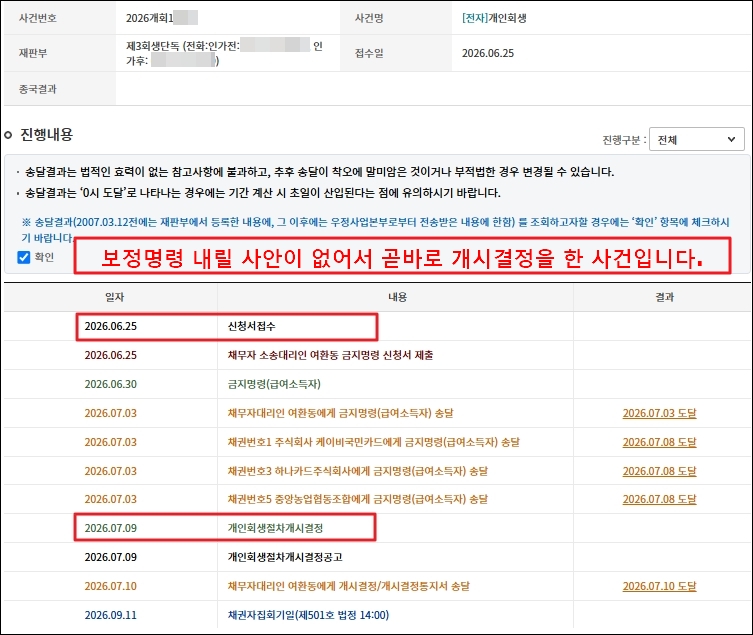Select the 접수일 value 2026.06.25
Viewport: 753px width, 635px height.
488,53
